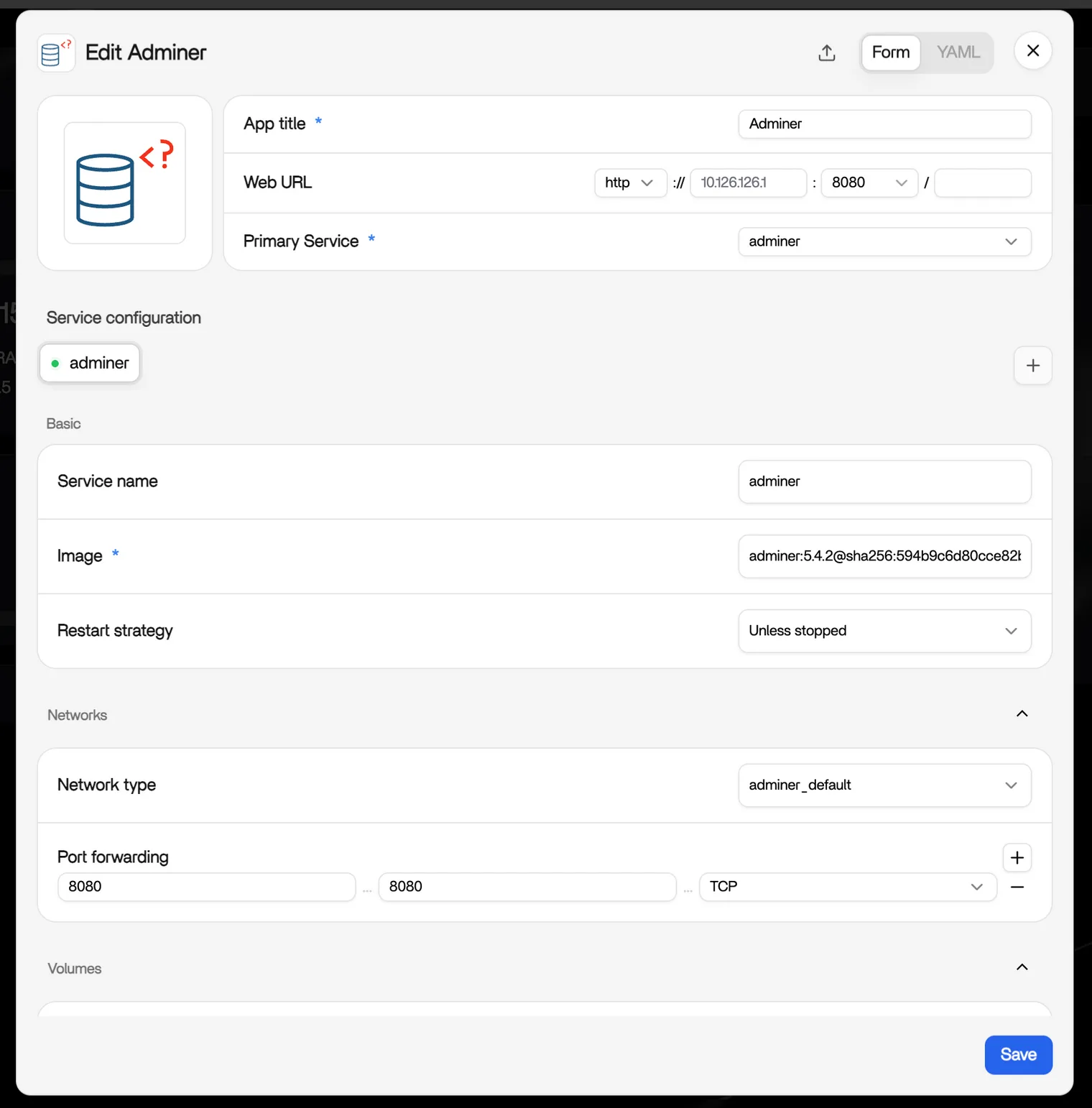
Task: Edit the second port forwarding 8080 field
Action: coord(527,887)
